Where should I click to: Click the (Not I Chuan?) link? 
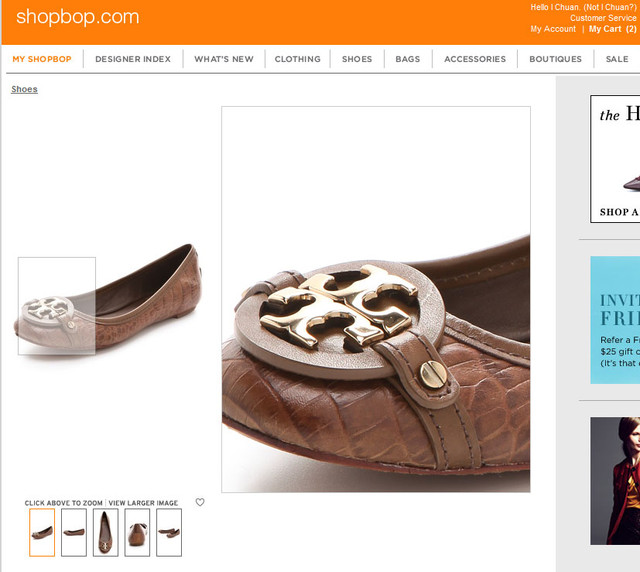coord(610,7)
